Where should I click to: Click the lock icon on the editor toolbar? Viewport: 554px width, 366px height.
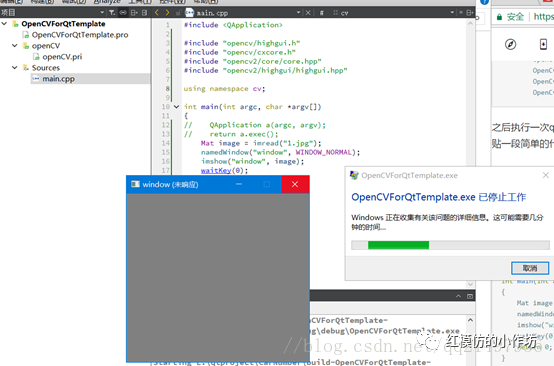tap(178, 13)
